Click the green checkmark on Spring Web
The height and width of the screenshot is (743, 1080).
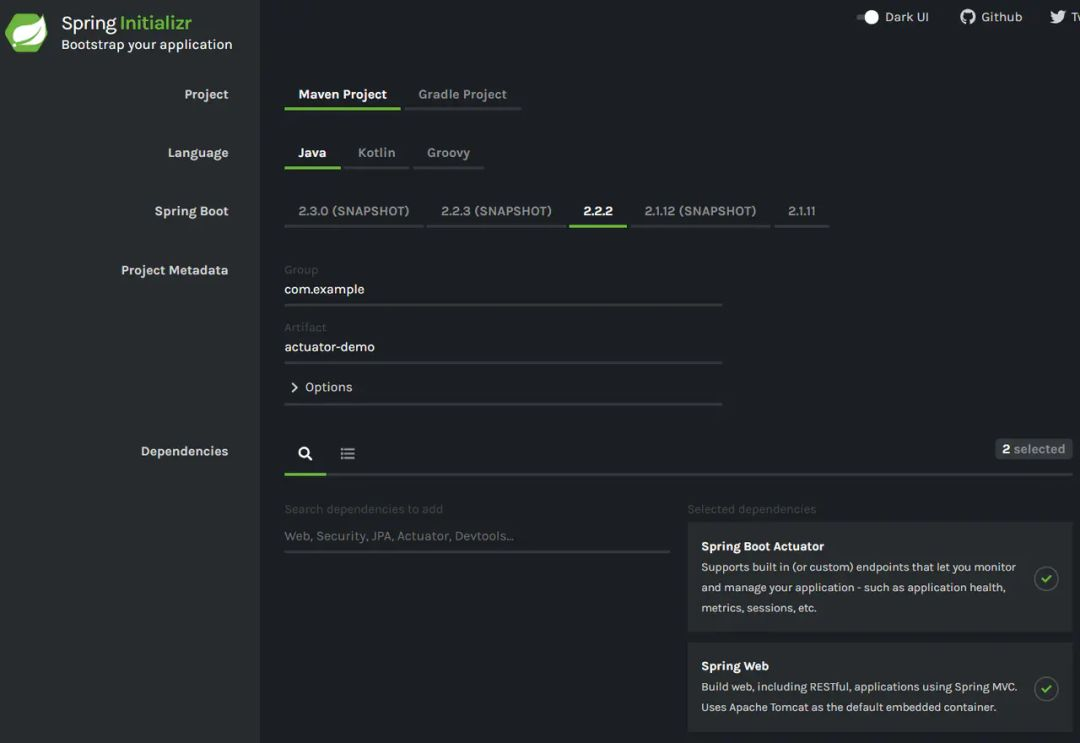[x=1046, y=688]
